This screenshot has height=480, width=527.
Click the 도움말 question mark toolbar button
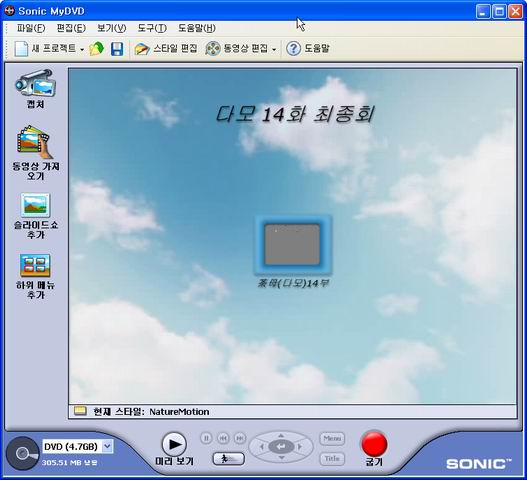[x=308, y=49]
